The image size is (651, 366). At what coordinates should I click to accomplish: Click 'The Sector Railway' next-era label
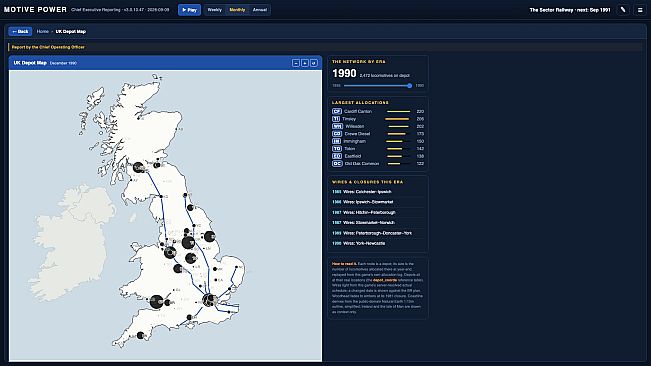[x=570, y=10]
